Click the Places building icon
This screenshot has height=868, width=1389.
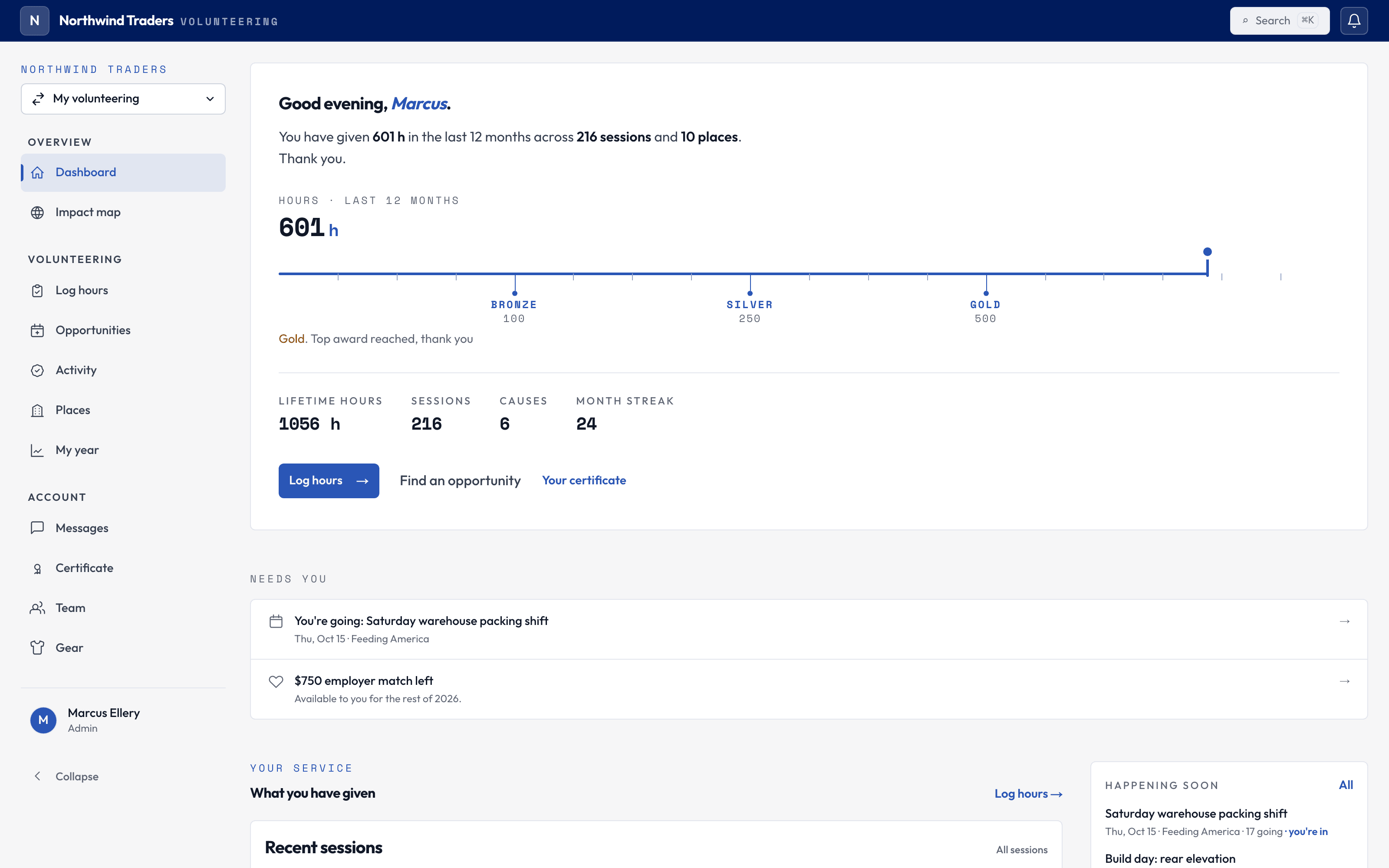pos(37,411)
